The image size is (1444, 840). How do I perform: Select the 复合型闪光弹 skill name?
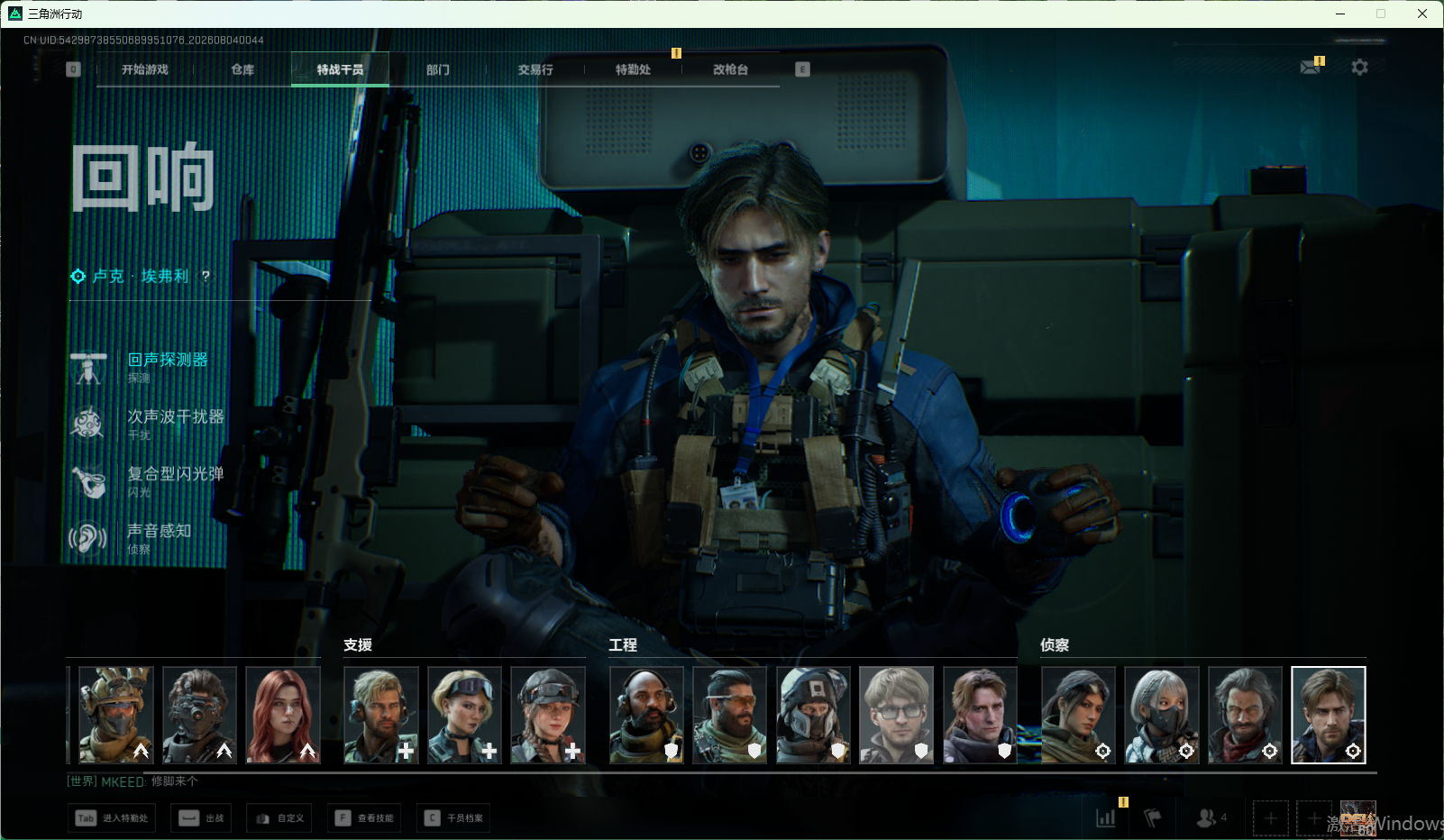[x=176, y=473]
